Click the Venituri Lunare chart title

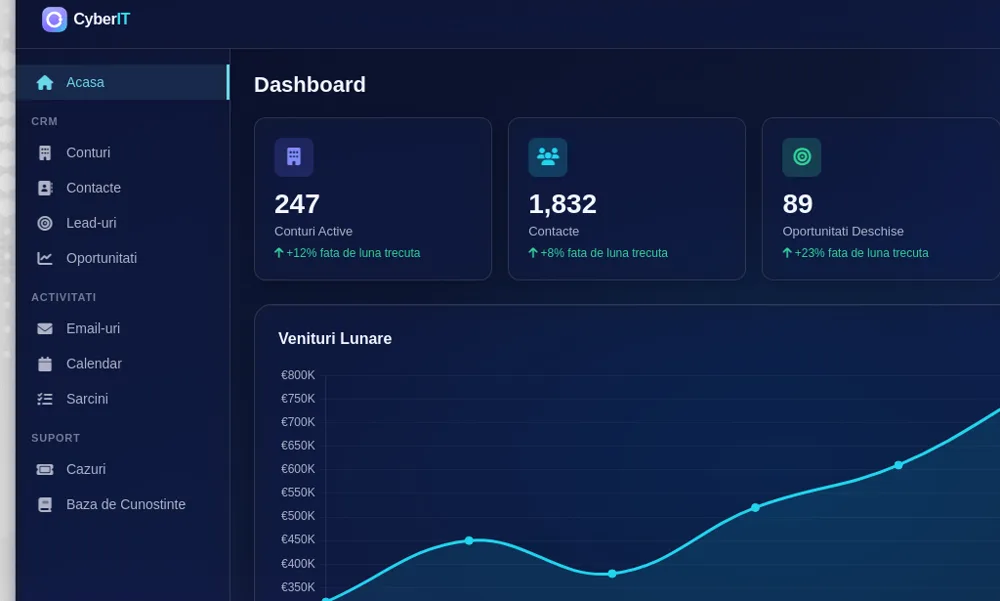coord(335,339)
